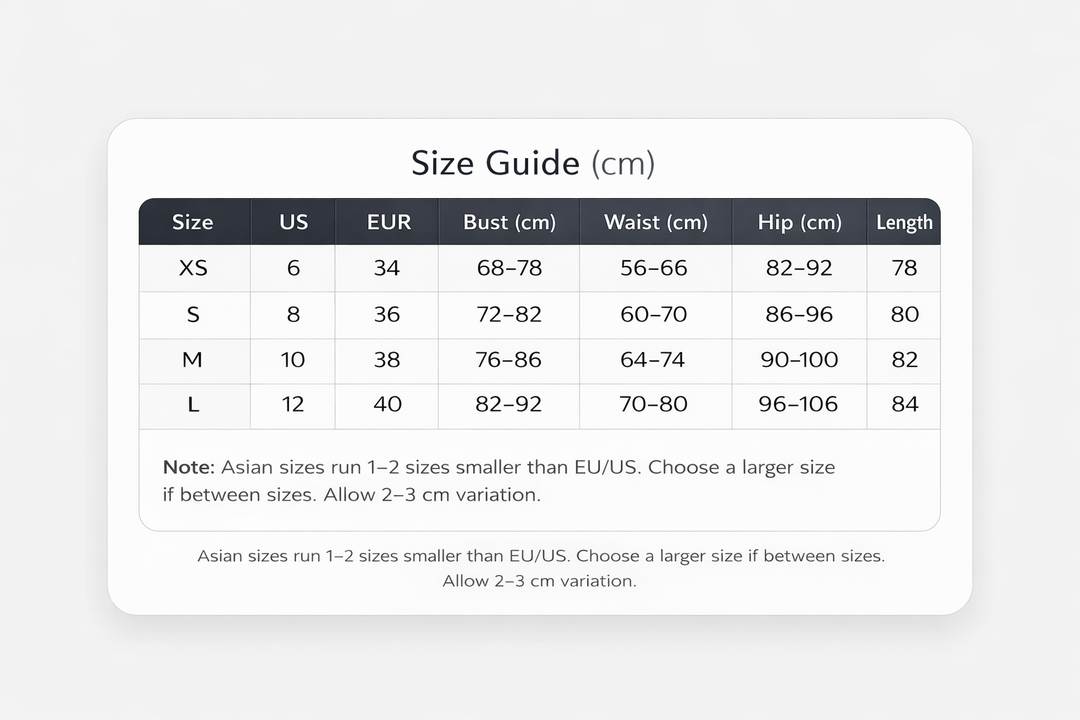Click the Size Guide (cm) title
This screenshot has height=720, width=1080.
tap(533, 163)
